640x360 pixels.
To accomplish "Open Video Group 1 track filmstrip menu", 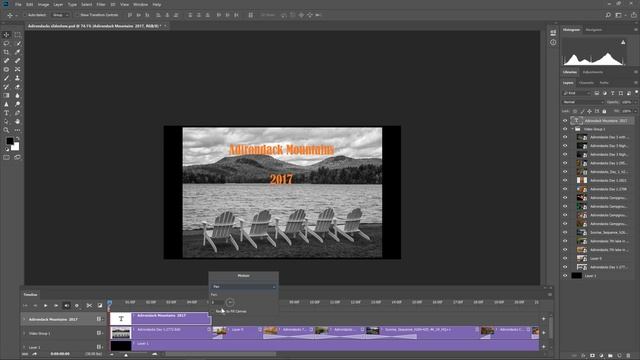I will pyautogui.click(x=99, y=333).
